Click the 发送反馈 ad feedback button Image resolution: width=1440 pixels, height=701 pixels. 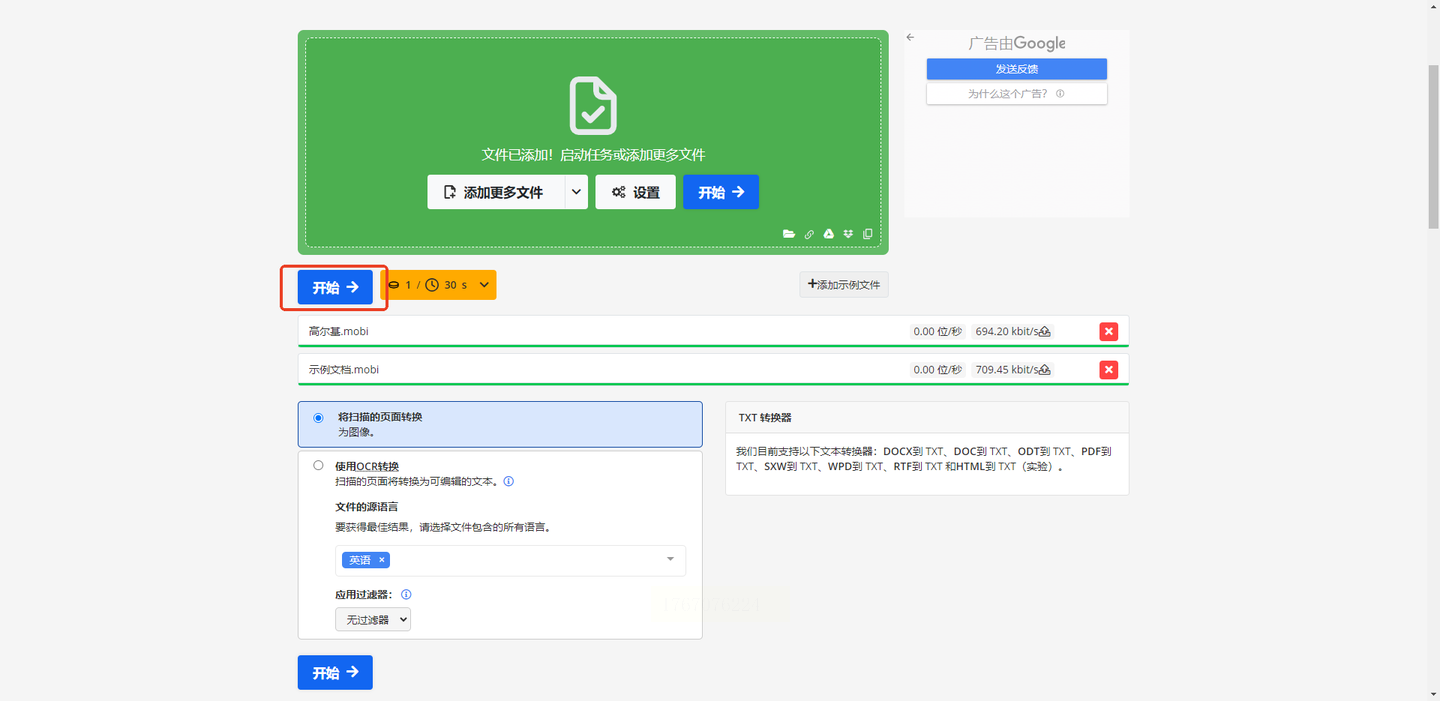[x=1016, y=69]
